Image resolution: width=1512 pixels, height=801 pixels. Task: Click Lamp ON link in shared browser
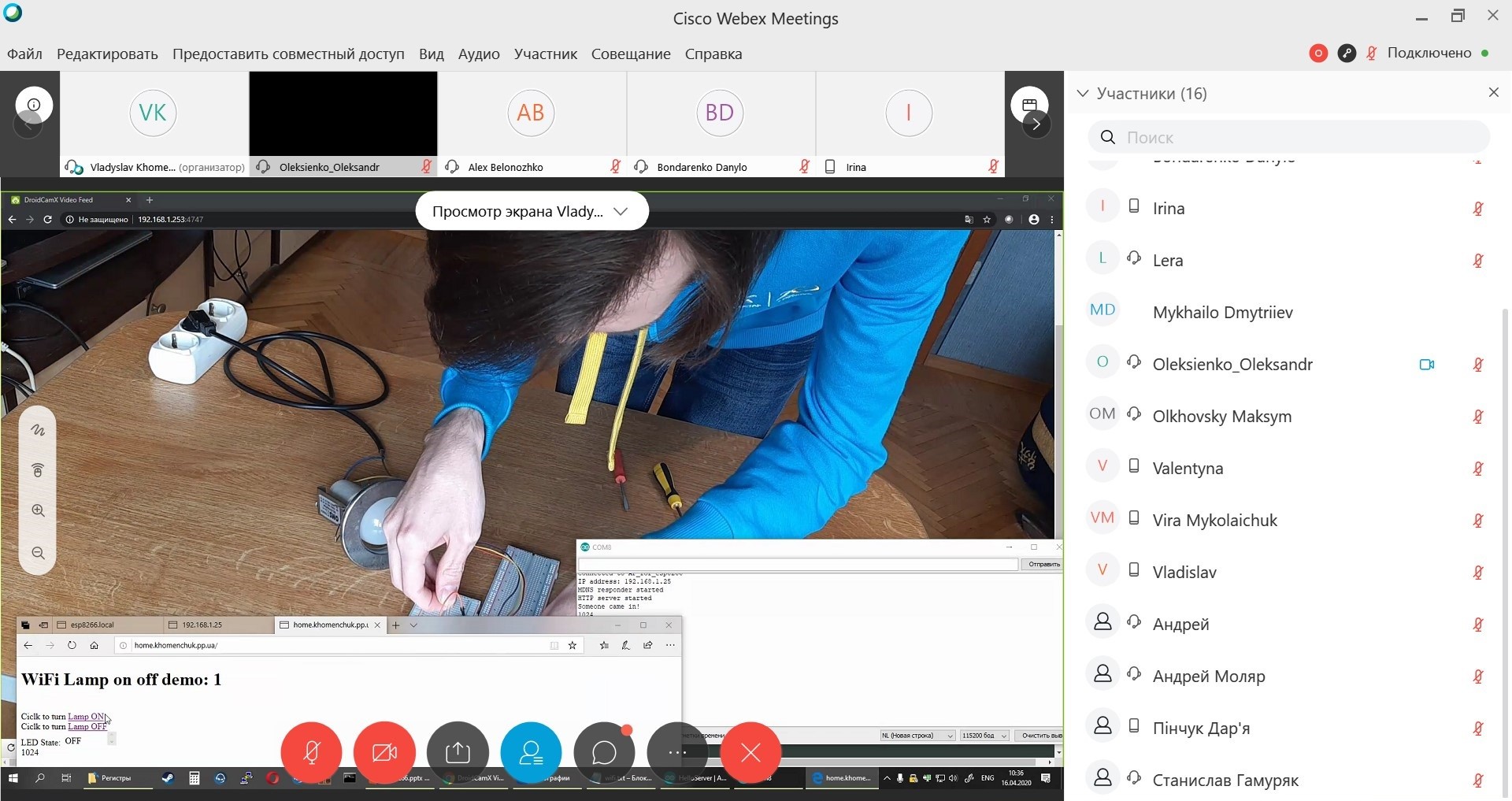coord(86,717)
